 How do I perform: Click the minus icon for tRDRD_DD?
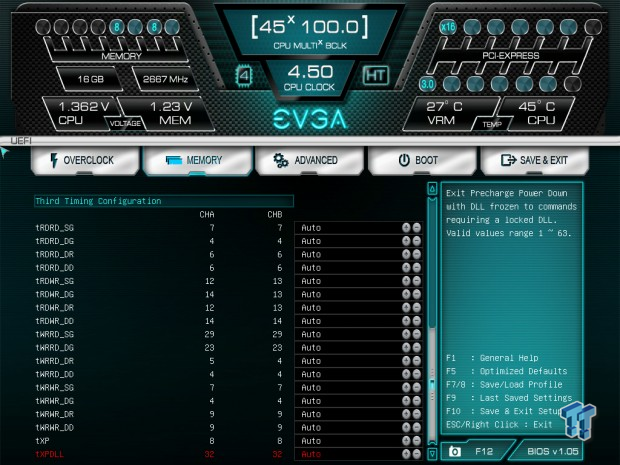pos(416,267)
